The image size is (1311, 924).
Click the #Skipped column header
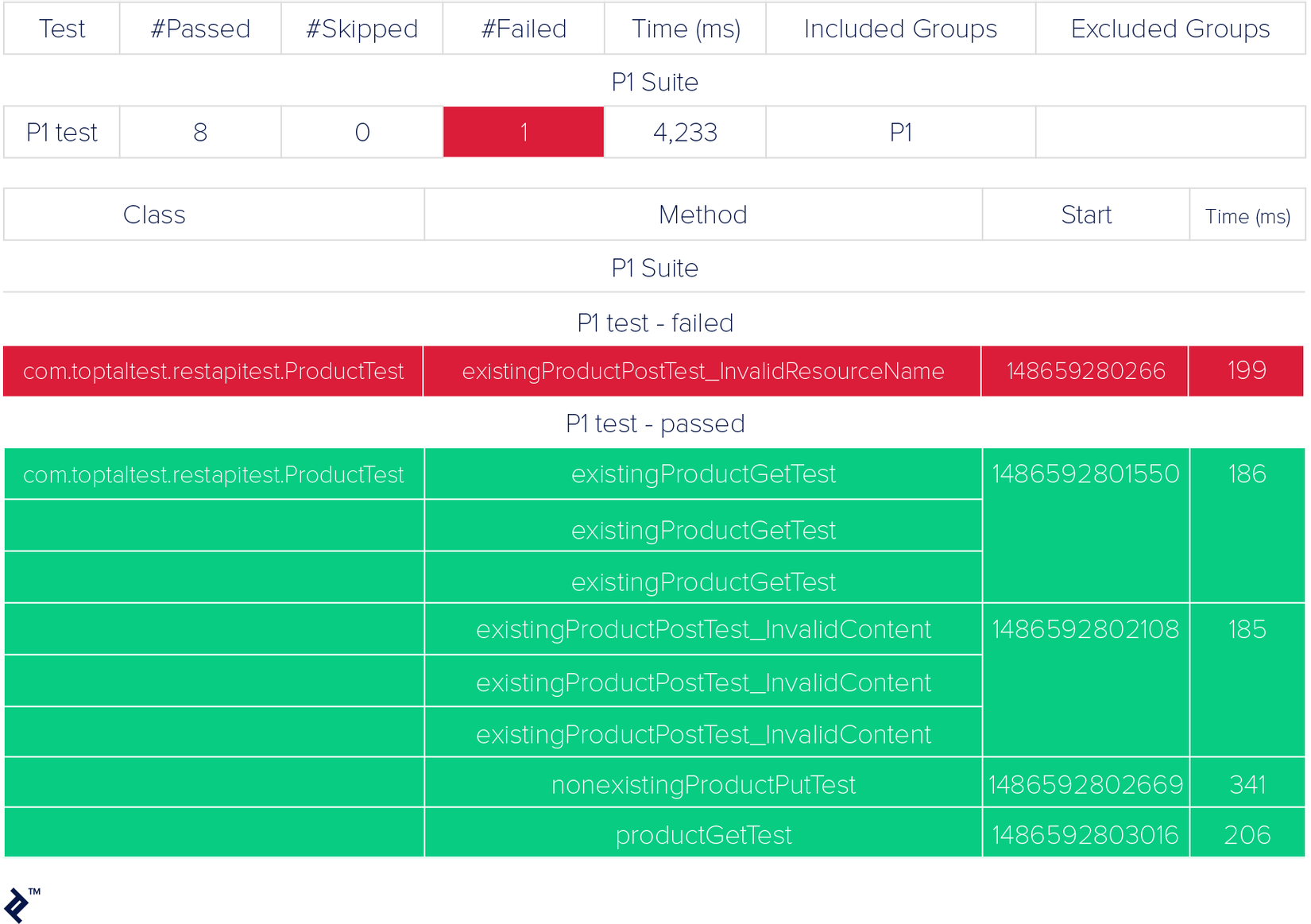[362, 29]
